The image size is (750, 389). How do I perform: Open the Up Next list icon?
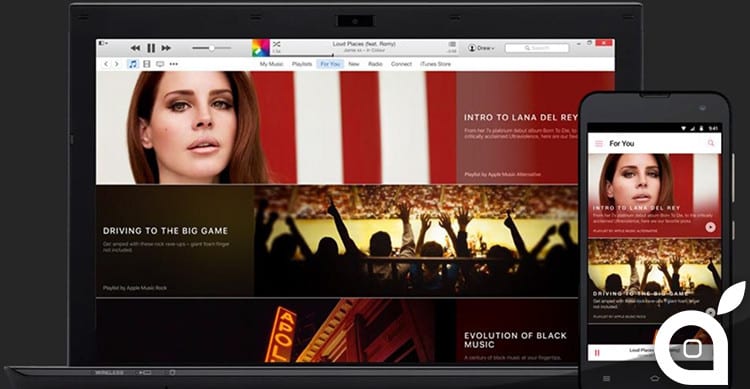(x=452, y=44)
